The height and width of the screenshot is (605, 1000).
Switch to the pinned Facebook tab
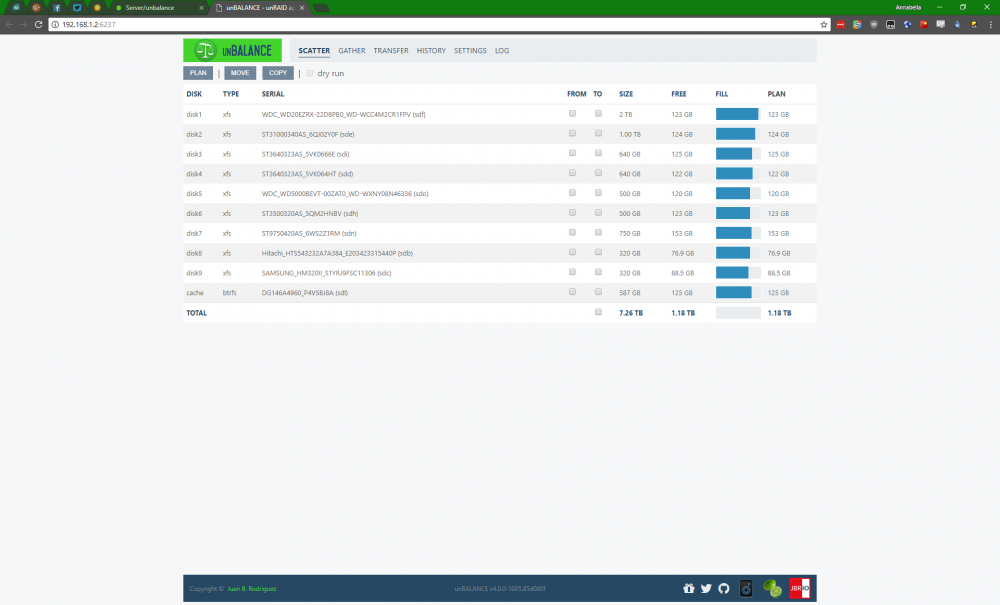tap(56, 8)
